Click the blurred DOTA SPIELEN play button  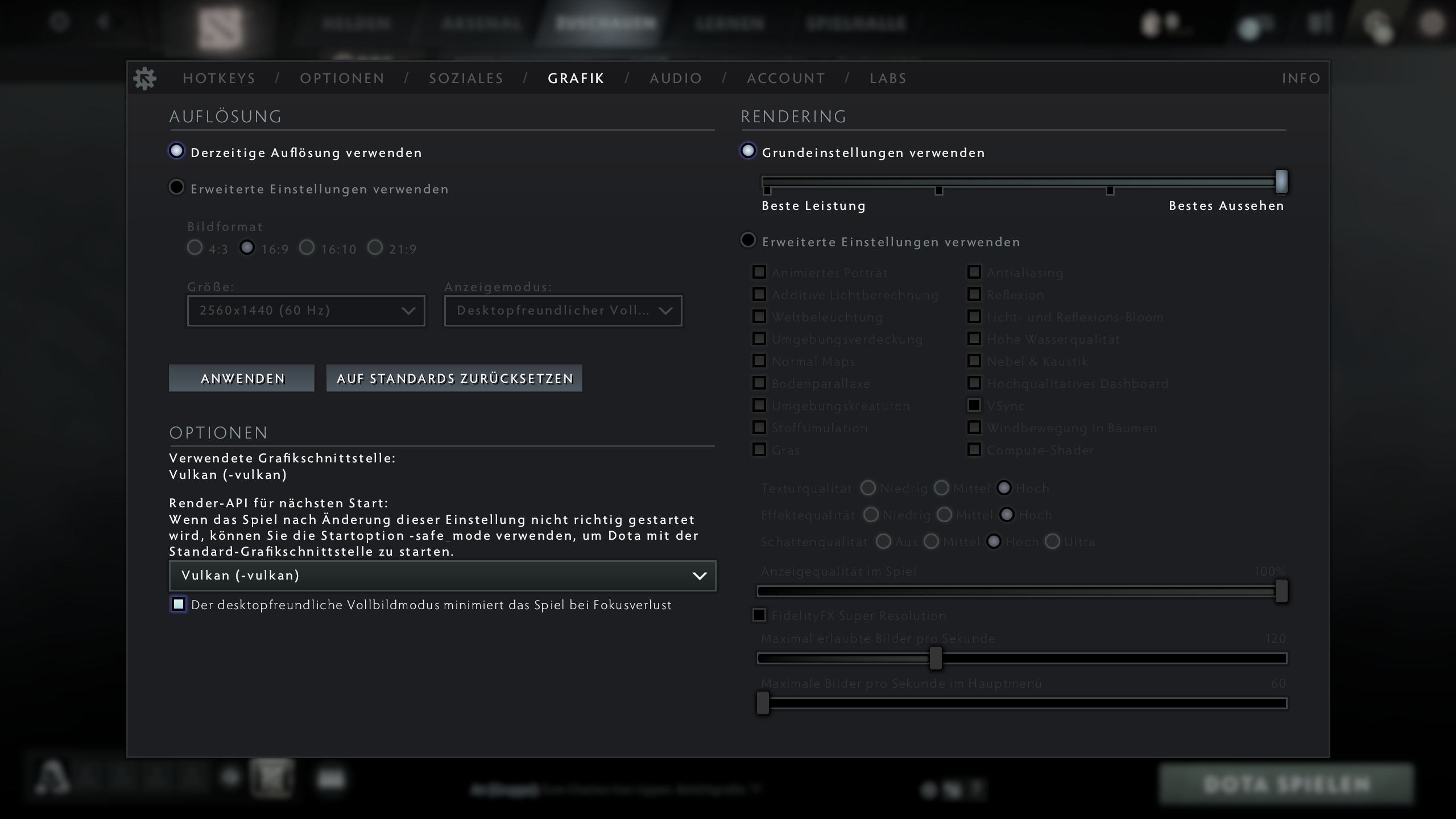(1286, 784)
